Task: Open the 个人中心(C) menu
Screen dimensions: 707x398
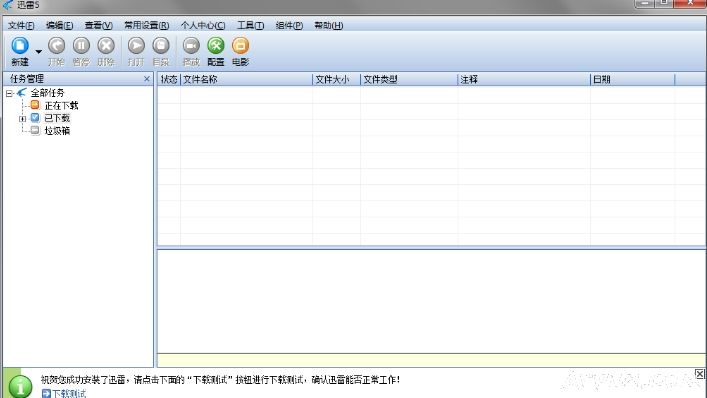Action: tap(203, 25)
